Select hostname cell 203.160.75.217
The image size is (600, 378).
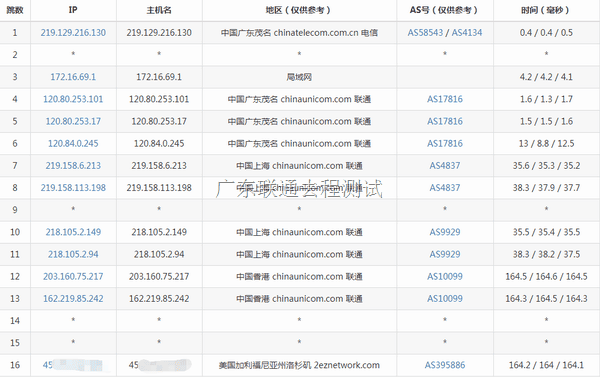point(159,277)
